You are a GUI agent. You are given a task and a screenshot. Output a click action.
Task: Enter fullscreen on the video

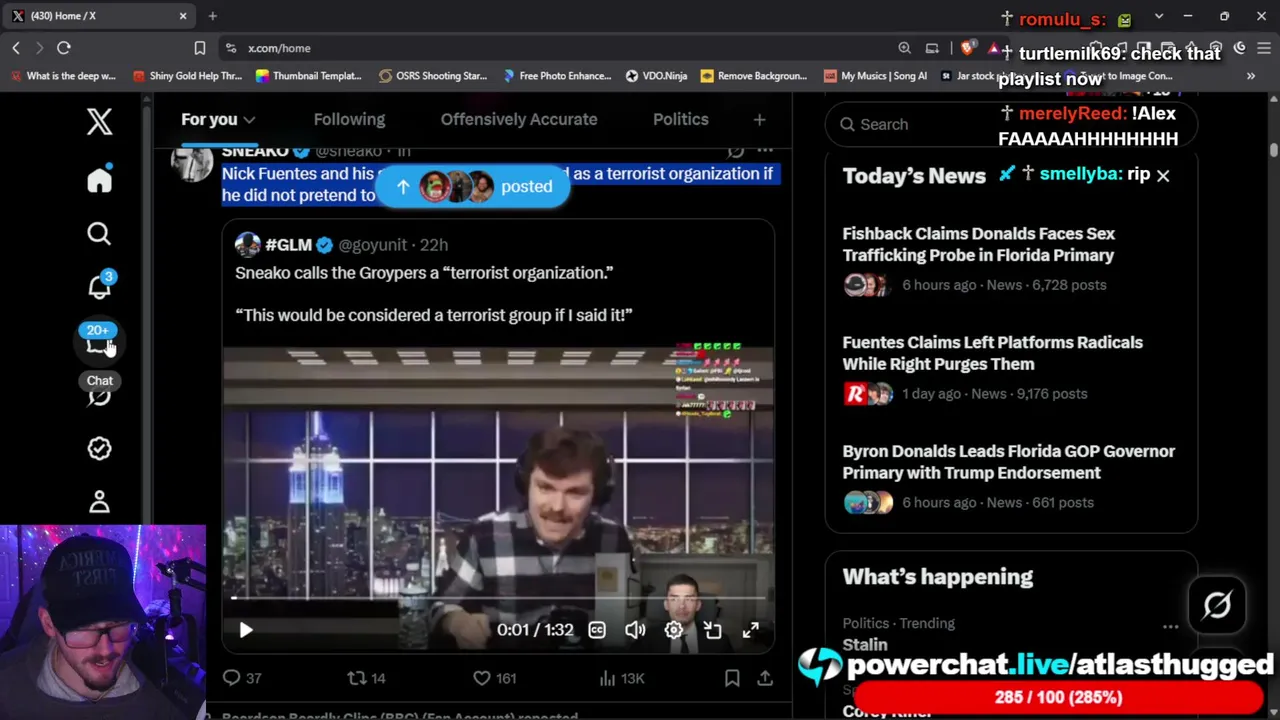point(751,630)
